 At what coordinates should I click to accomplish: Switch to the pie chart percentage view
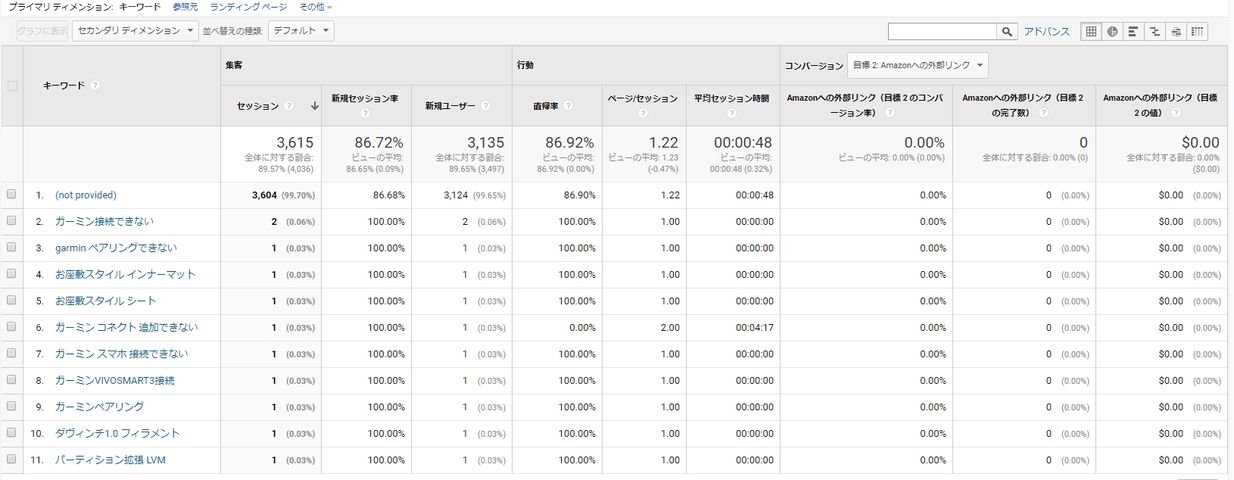tap(1111, 31)
